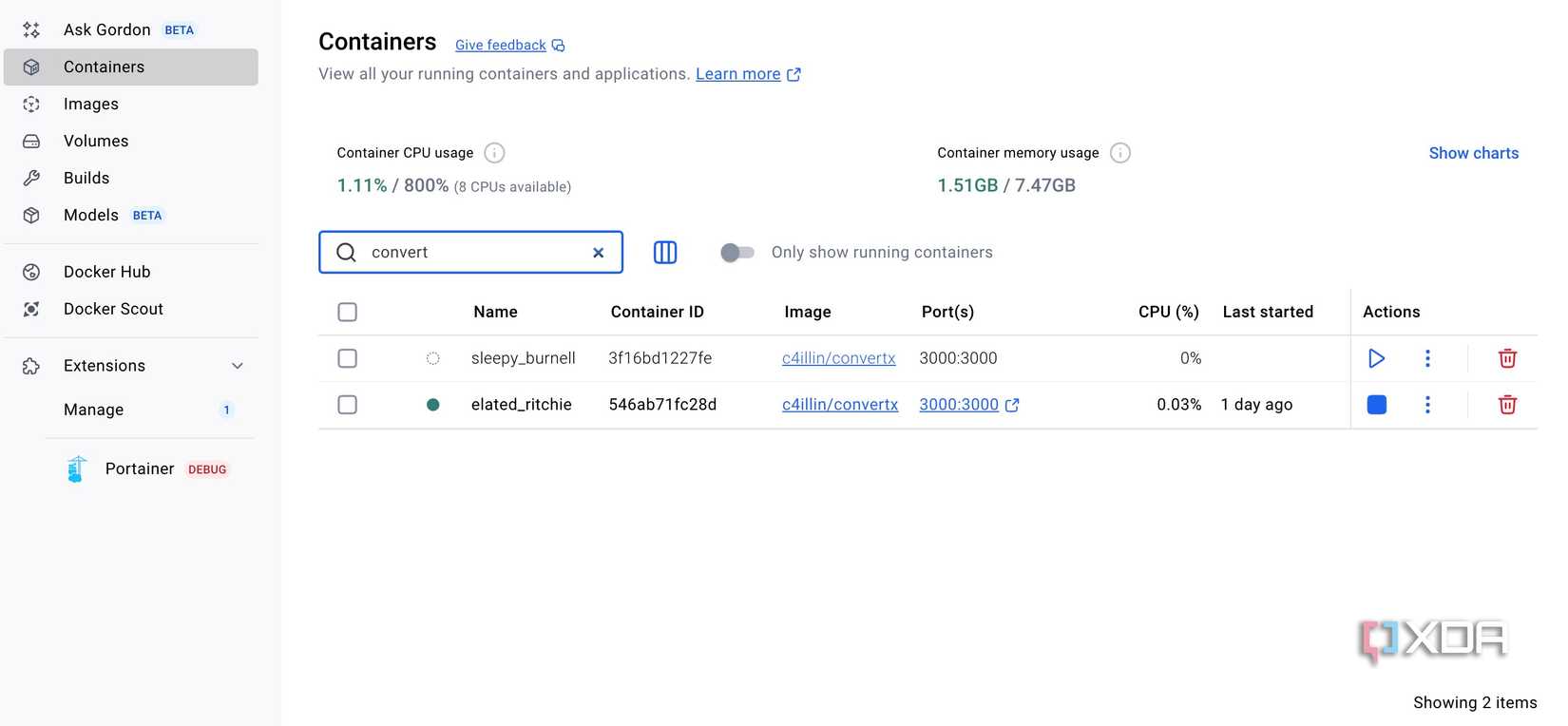Open more actions for elated_ritchie
Screen dimensions: 1568x726
[x=1427, y=405]
